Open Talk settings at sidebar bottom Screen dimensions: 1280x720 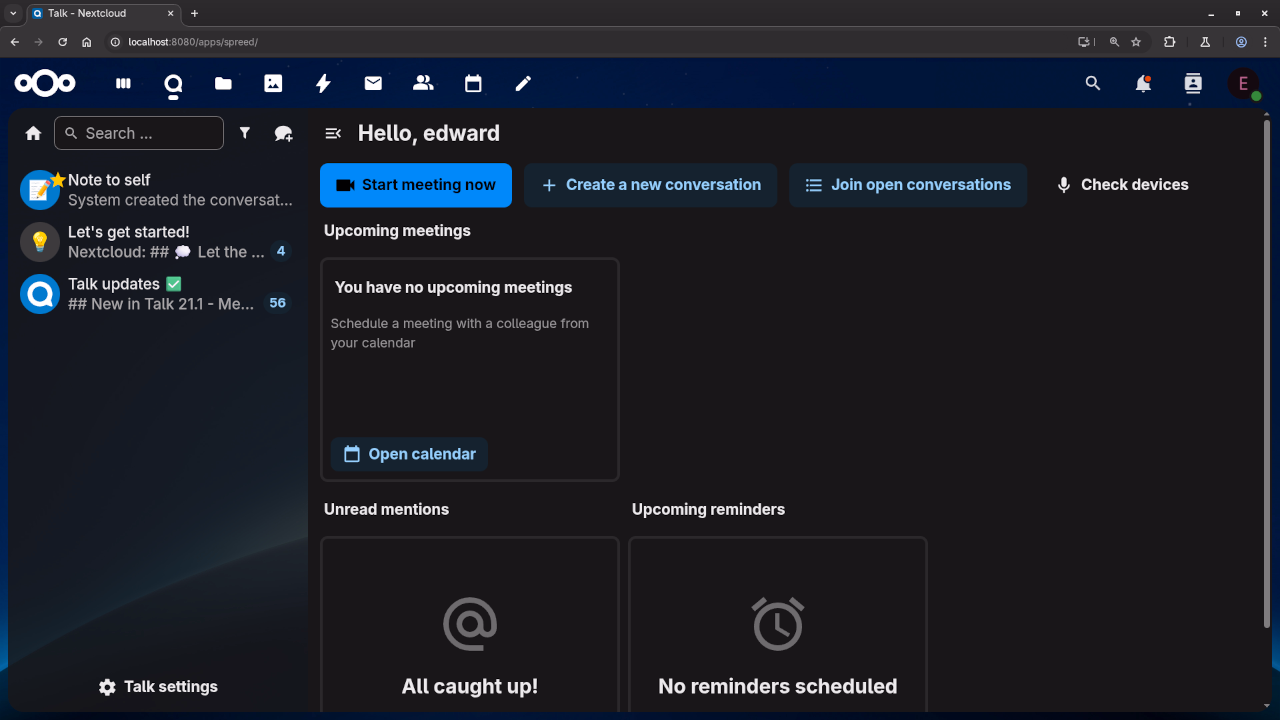158,687
